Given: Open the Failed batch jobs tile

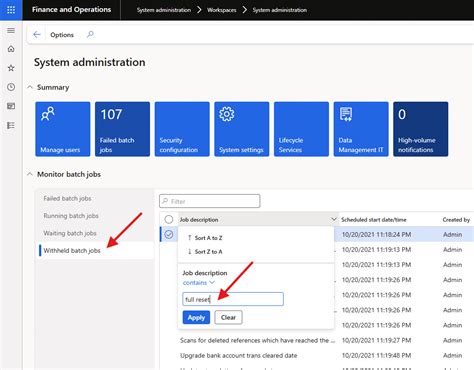Looking at the screenshot, I should click(122, 129).
